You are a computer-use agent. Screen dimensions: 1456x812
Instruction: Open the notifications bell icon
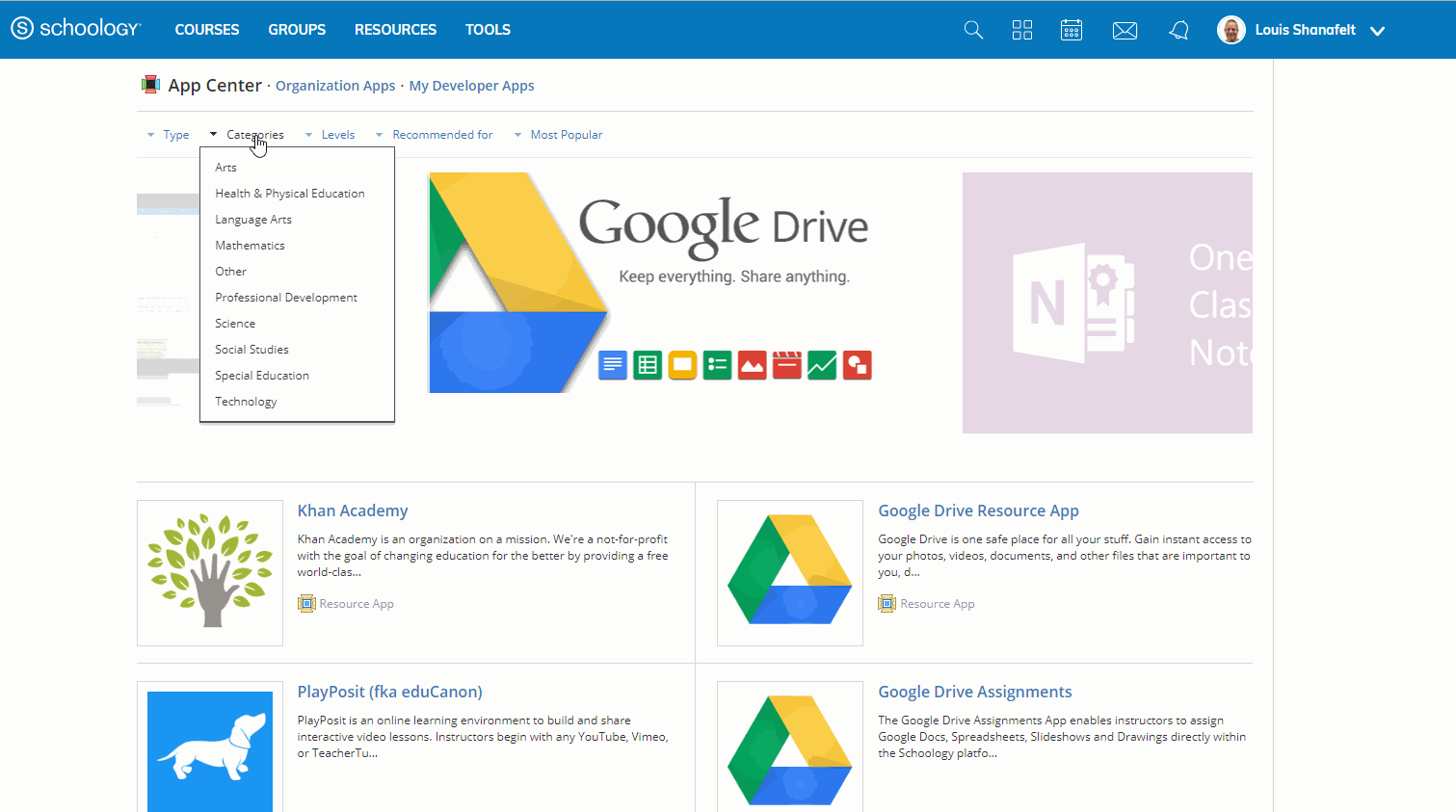[1178, 31]
